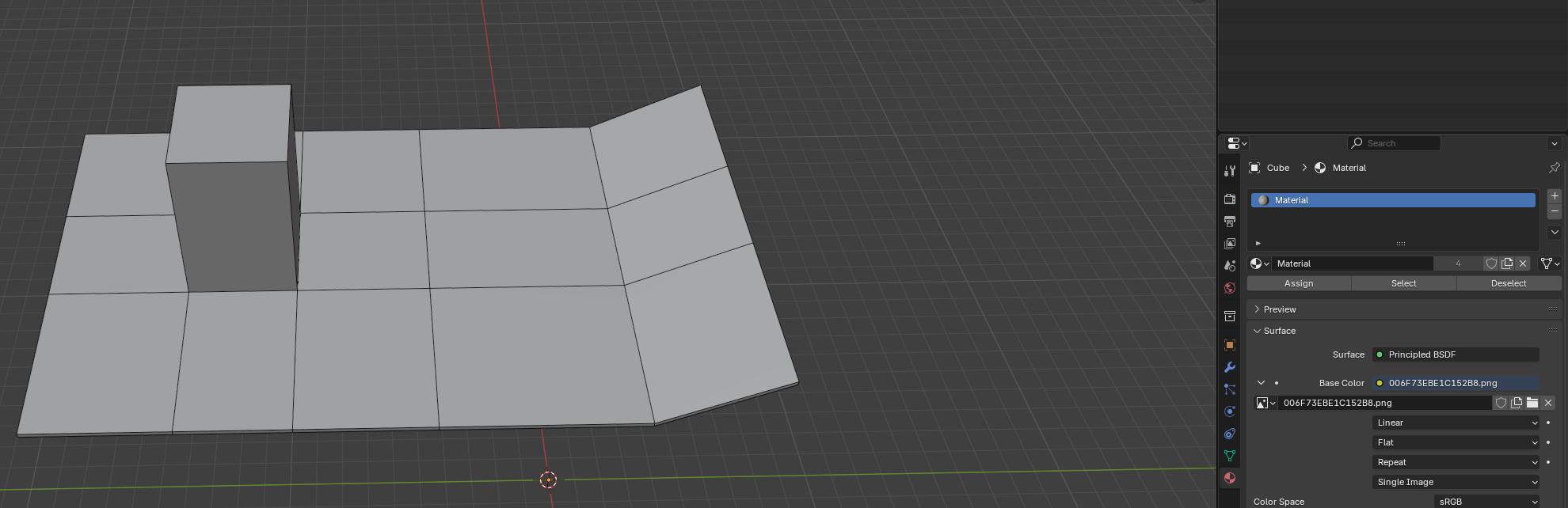1568x508 pixels.
Task: Open the Scene properties tab
Action: tap(1229, 266)
